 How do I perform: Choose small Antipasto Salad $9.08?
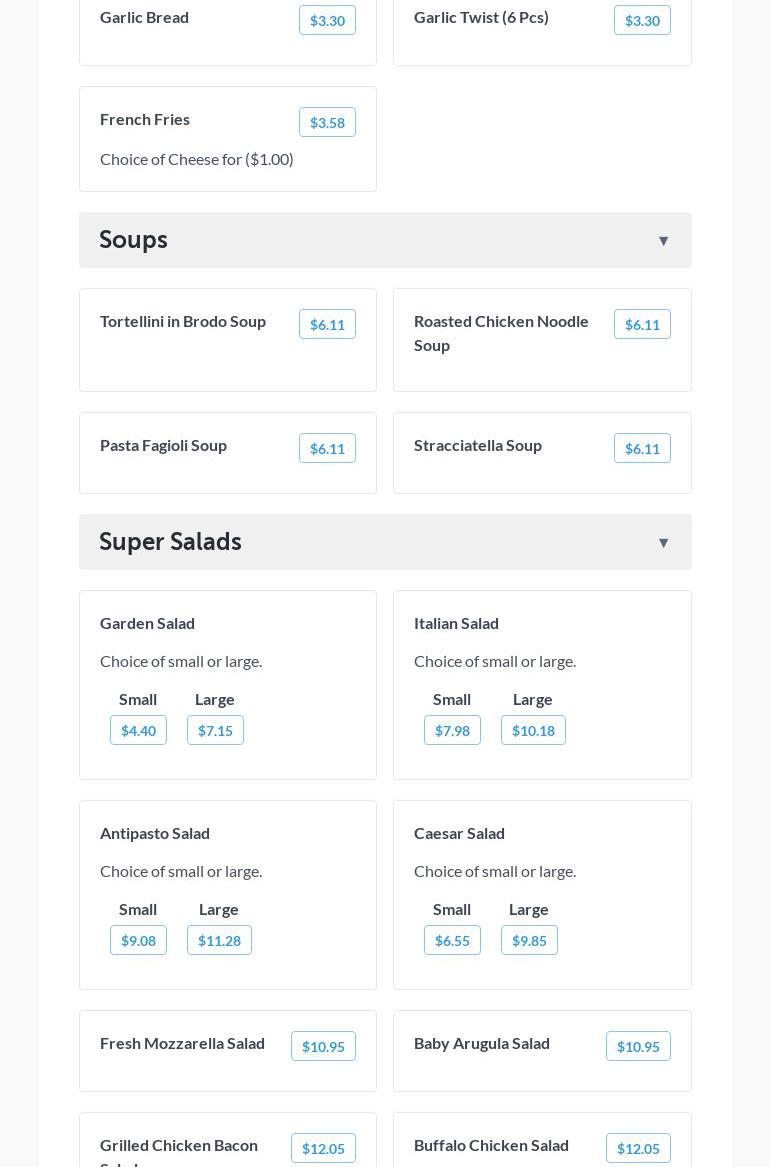tap(138, 940)
